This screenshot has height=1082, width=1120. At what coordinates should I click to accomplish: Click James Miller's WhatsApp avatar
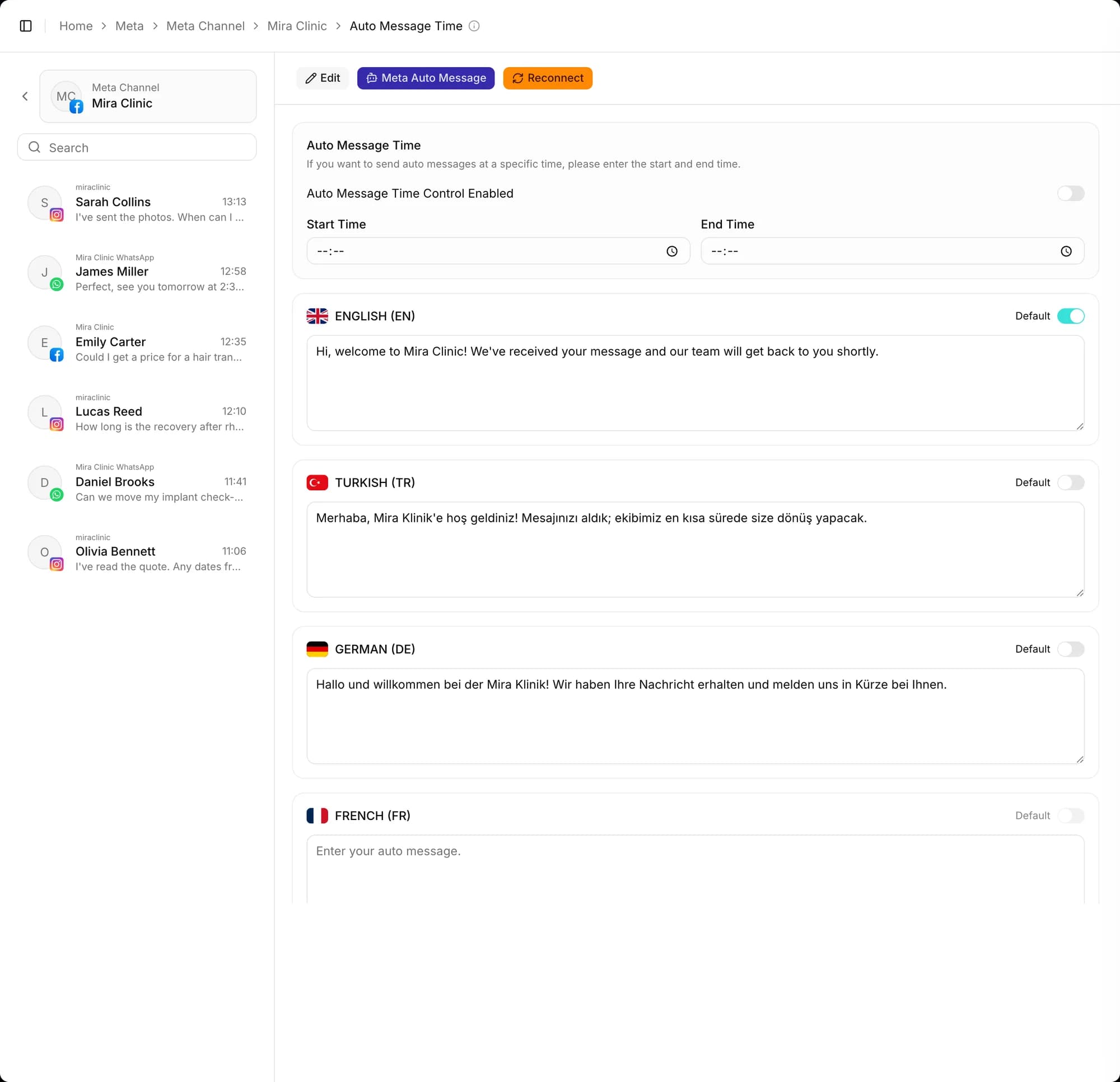(45, 273)
